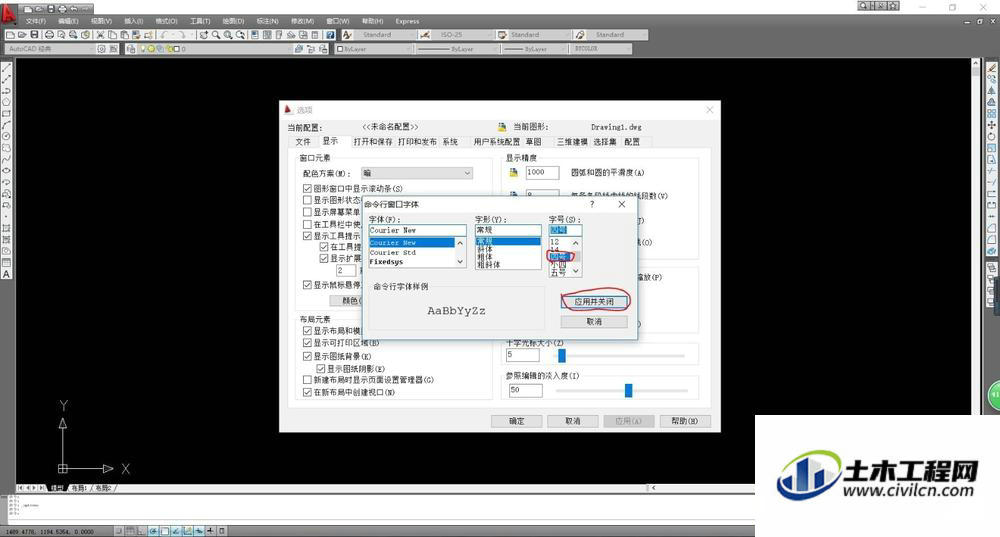Click the 应用并关闭 button
1000x537 pixels.
pos(594,302)
